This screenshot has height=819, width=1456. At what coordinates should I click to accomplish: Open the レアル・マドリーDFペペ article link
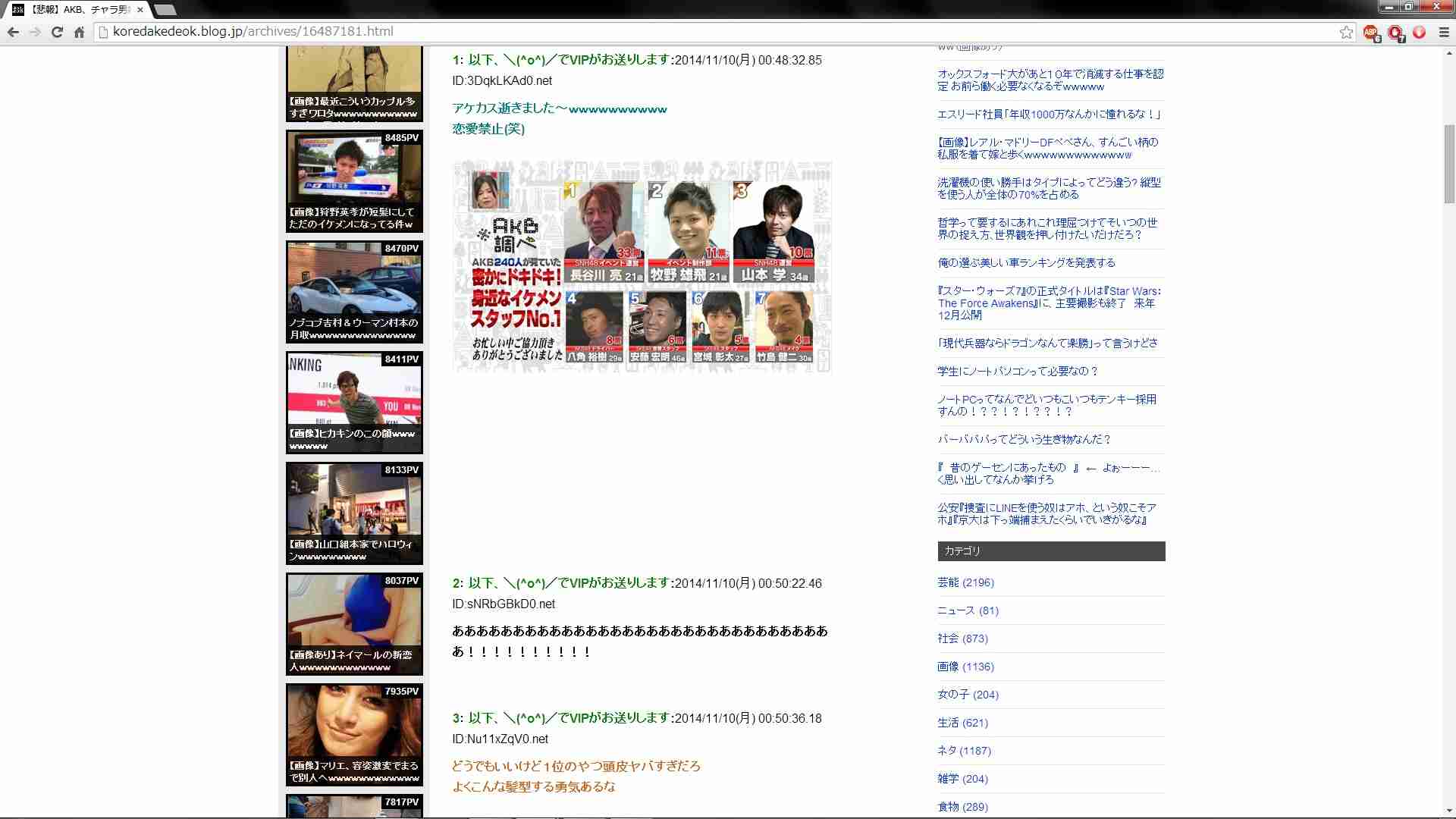pyautogui.click(x=1047, y=148)
